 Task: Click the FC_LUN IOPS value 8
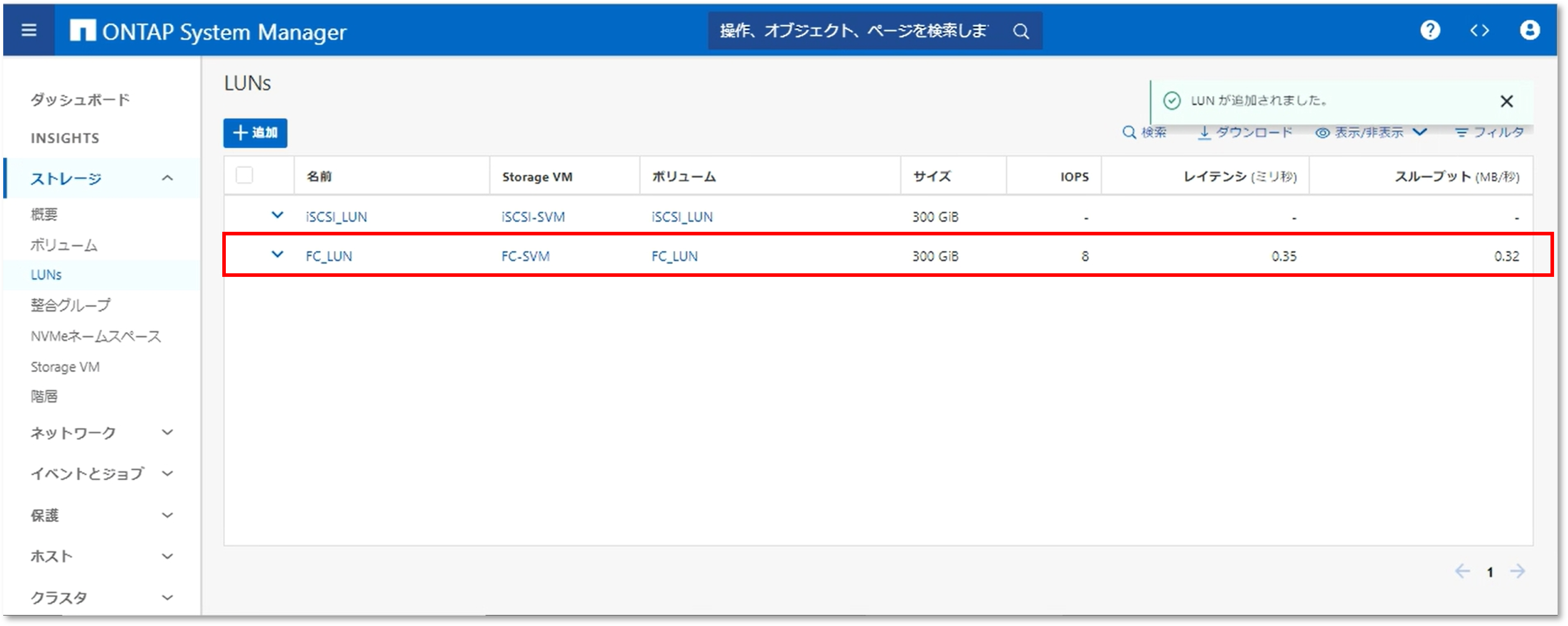click(1085, 257)
